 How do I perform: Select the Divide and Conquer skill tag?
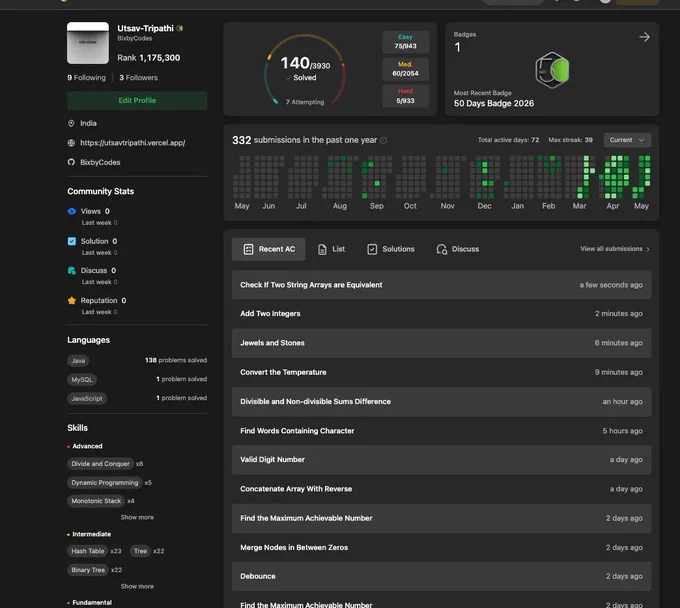pyautogui.click(x=100, y=464)
